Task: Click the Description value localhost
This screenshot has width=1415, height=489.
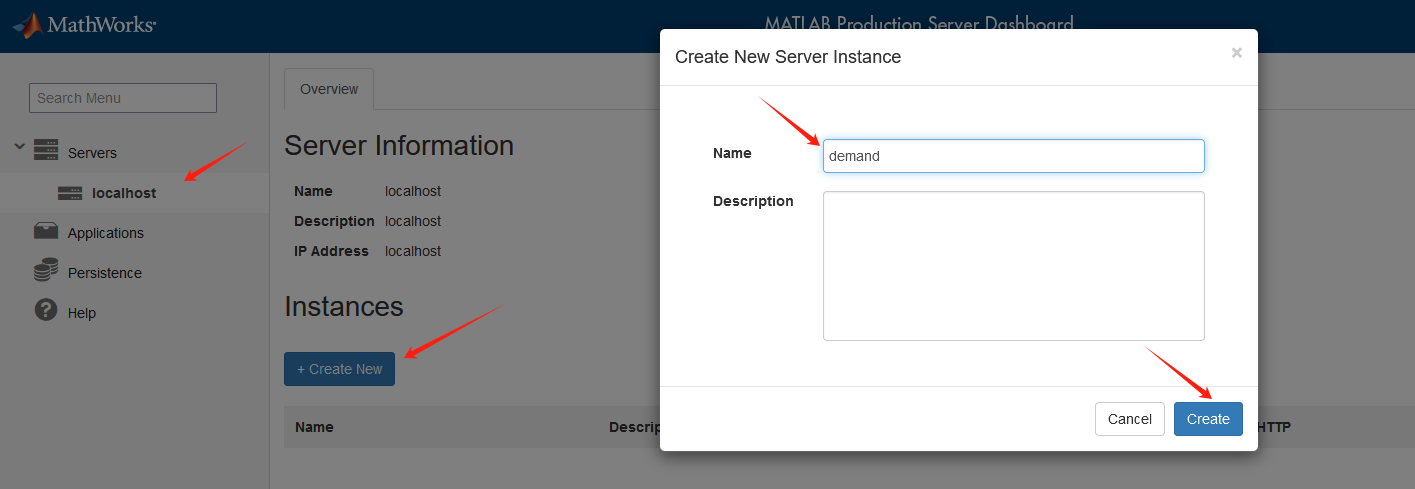Action: 413,221
